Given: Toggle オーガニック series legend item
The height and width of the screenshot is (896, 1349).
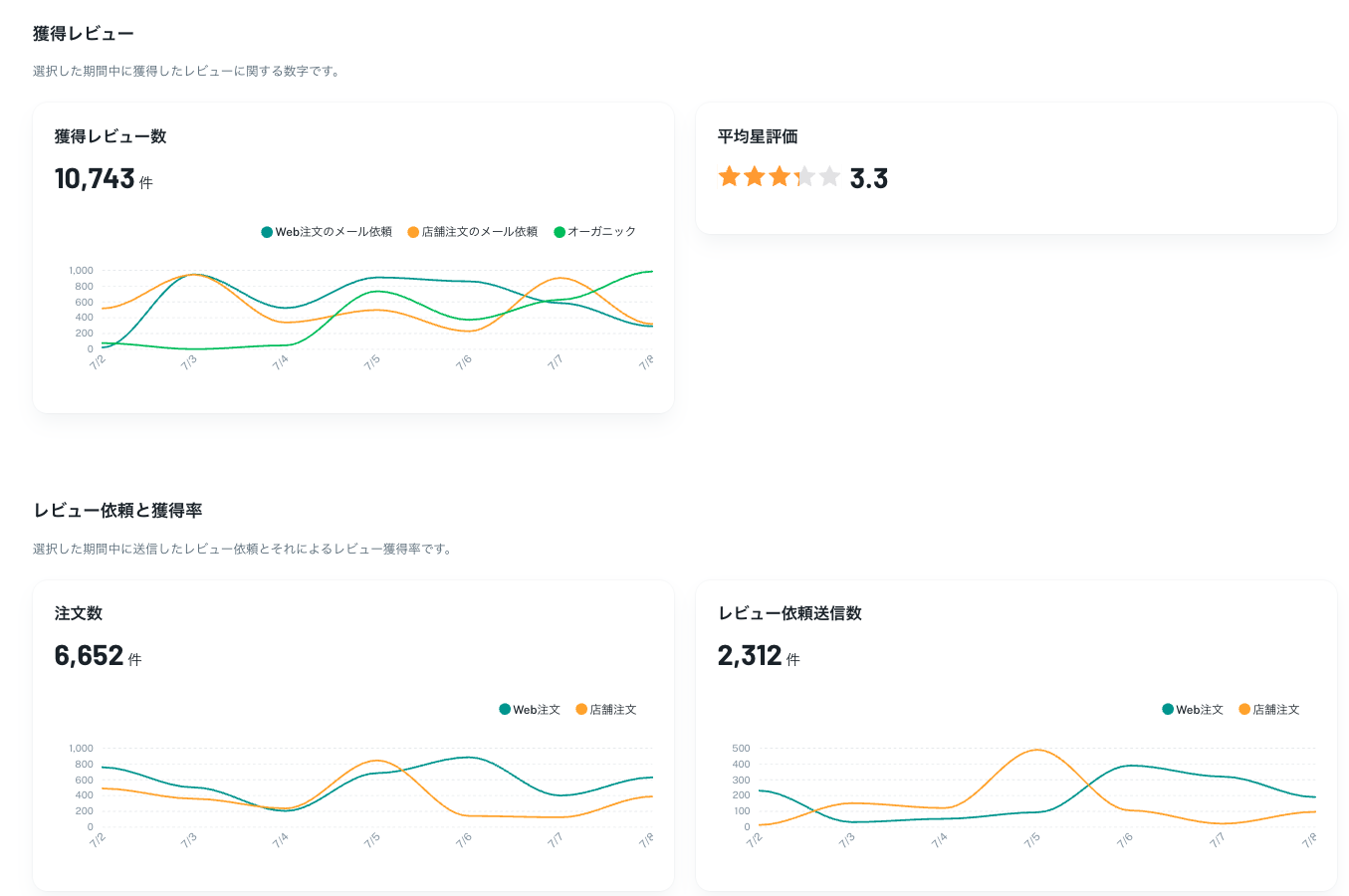Looking at the screenshot, I should [595, 232].
